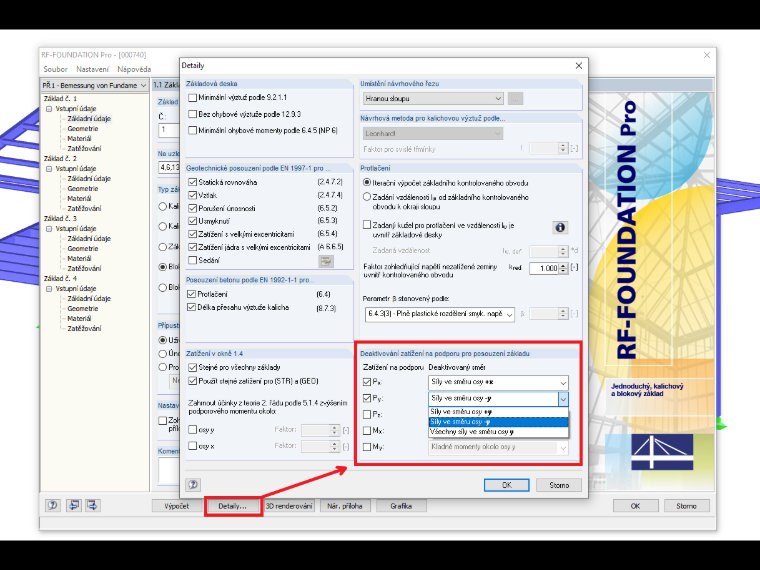Confirm the Detaily dialog with OK
This screenshot has width=760, height=570.
pyautogui.click(x=507, y=485)
